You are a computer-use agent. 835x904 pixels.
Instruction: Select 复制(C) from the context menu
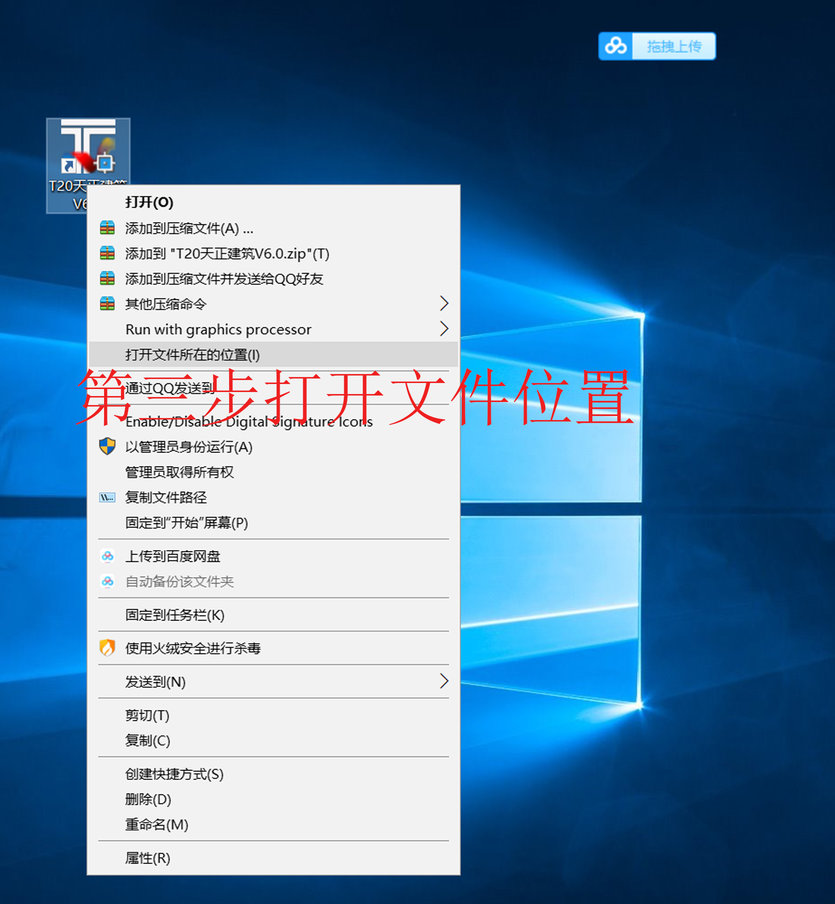[273, 741]
